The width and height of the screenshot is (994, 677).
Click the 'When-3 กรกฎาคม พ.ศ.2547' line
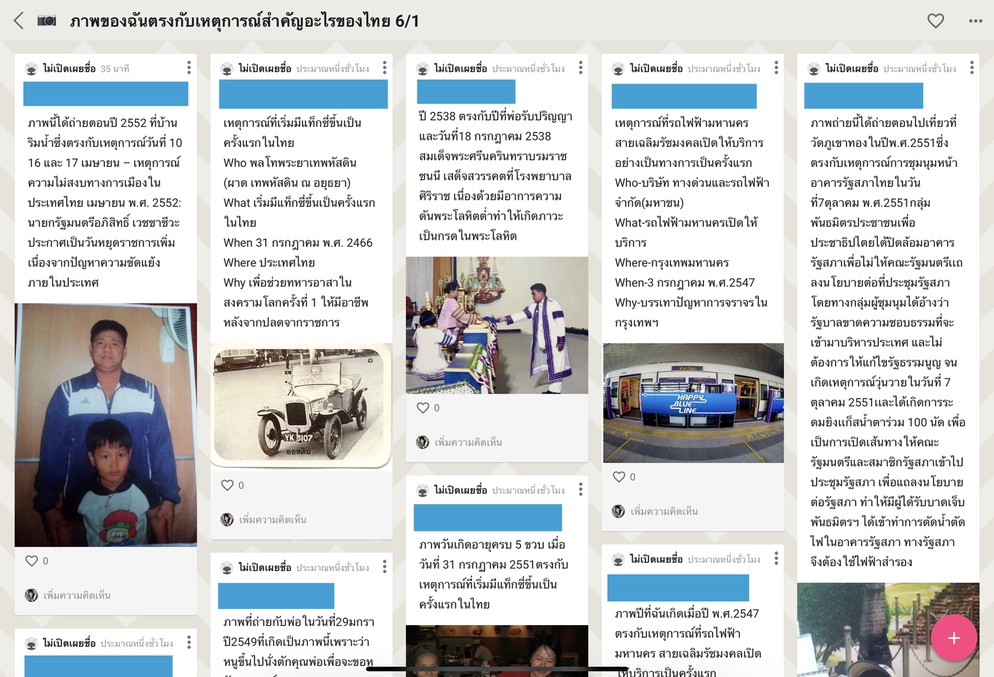click(x=685, y=283)
